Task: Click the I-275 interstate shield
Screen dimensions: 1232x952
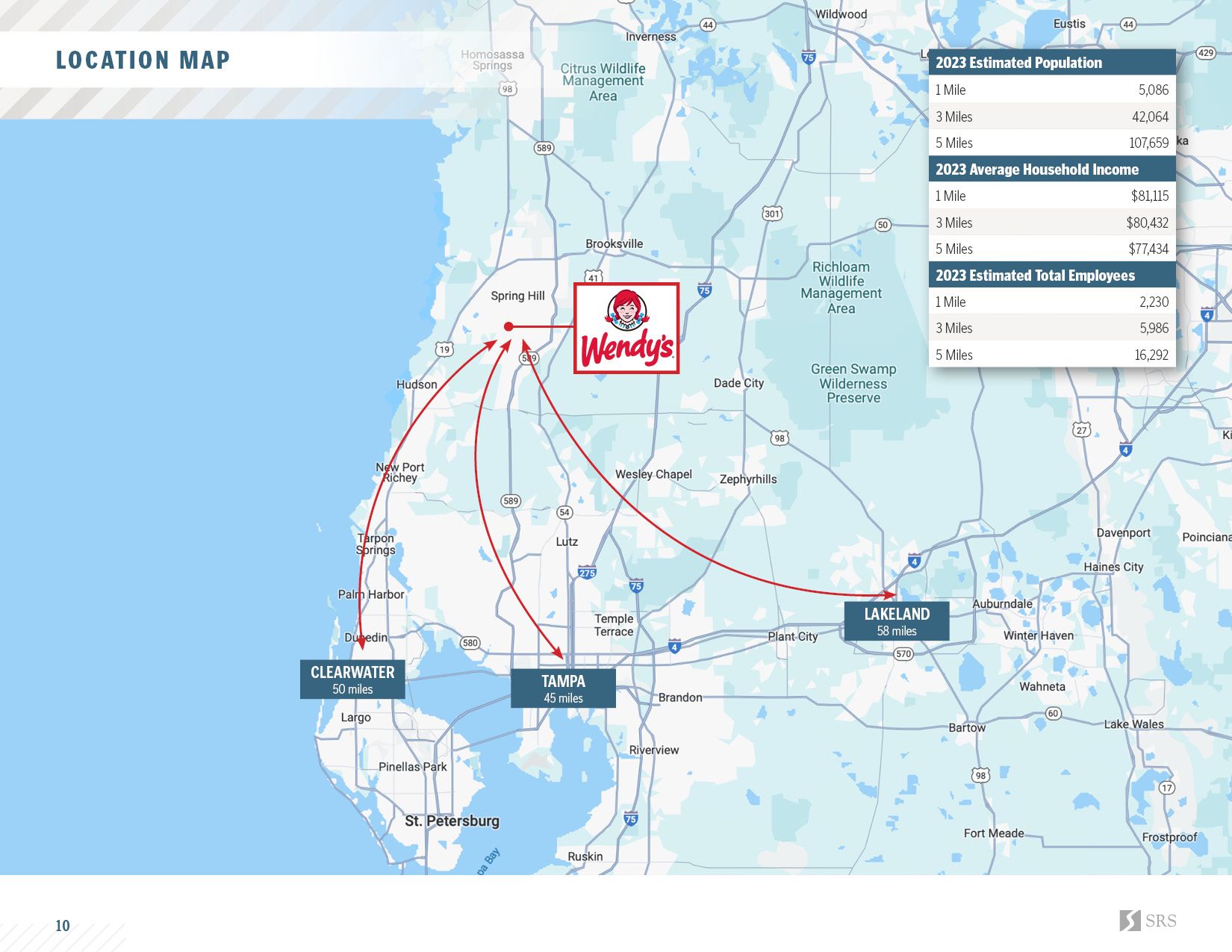Action: click(x=587, y=573)
